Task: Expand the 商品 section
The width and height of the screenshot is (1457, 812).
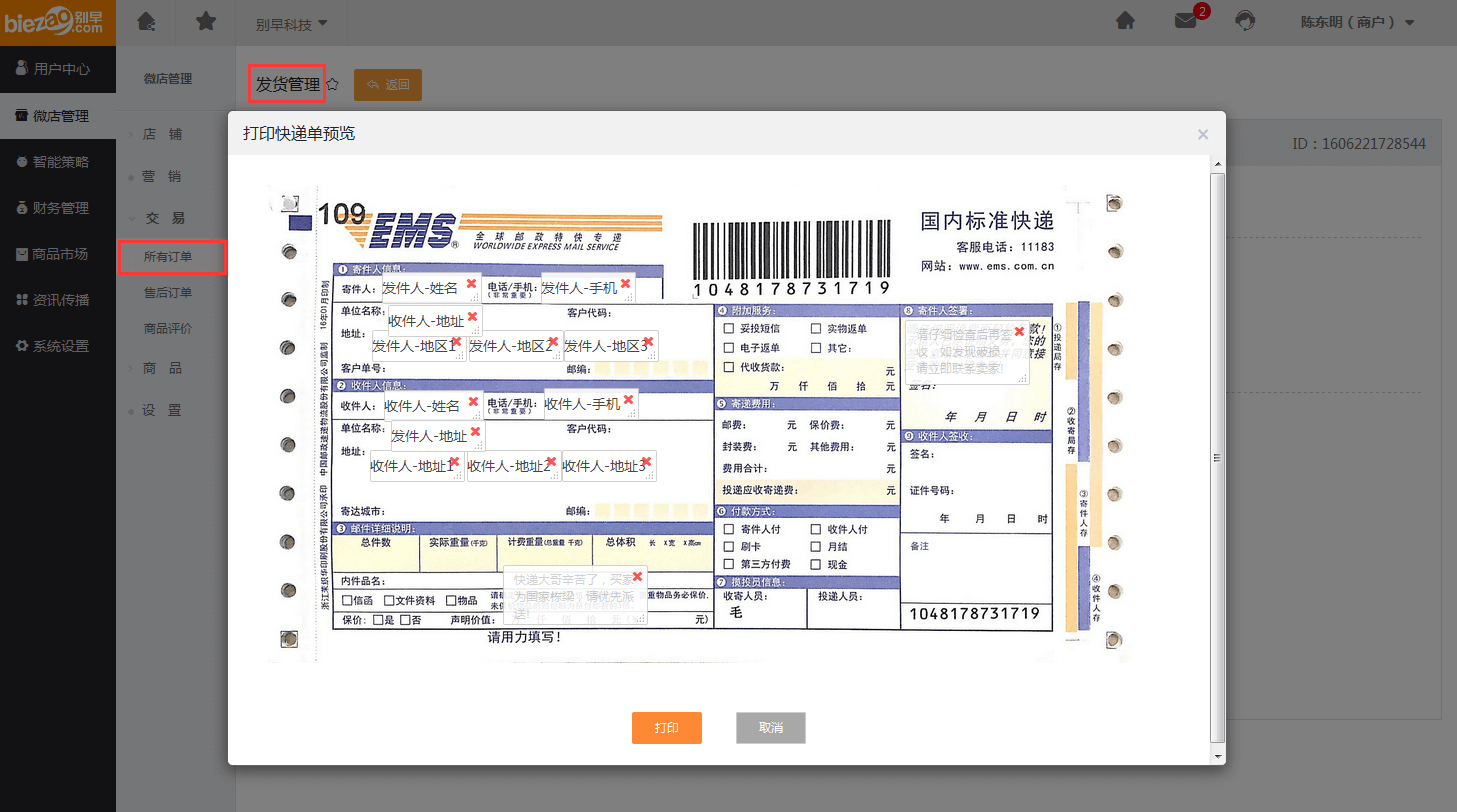Action: [x=162, y=368]
